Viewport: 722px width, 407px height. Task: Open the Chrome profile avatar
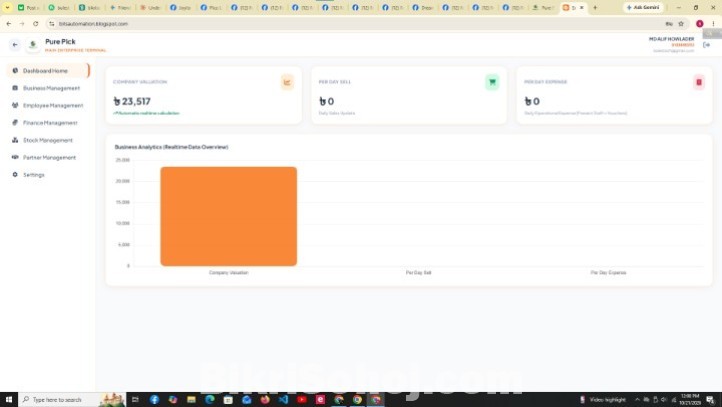coord(699,23)
